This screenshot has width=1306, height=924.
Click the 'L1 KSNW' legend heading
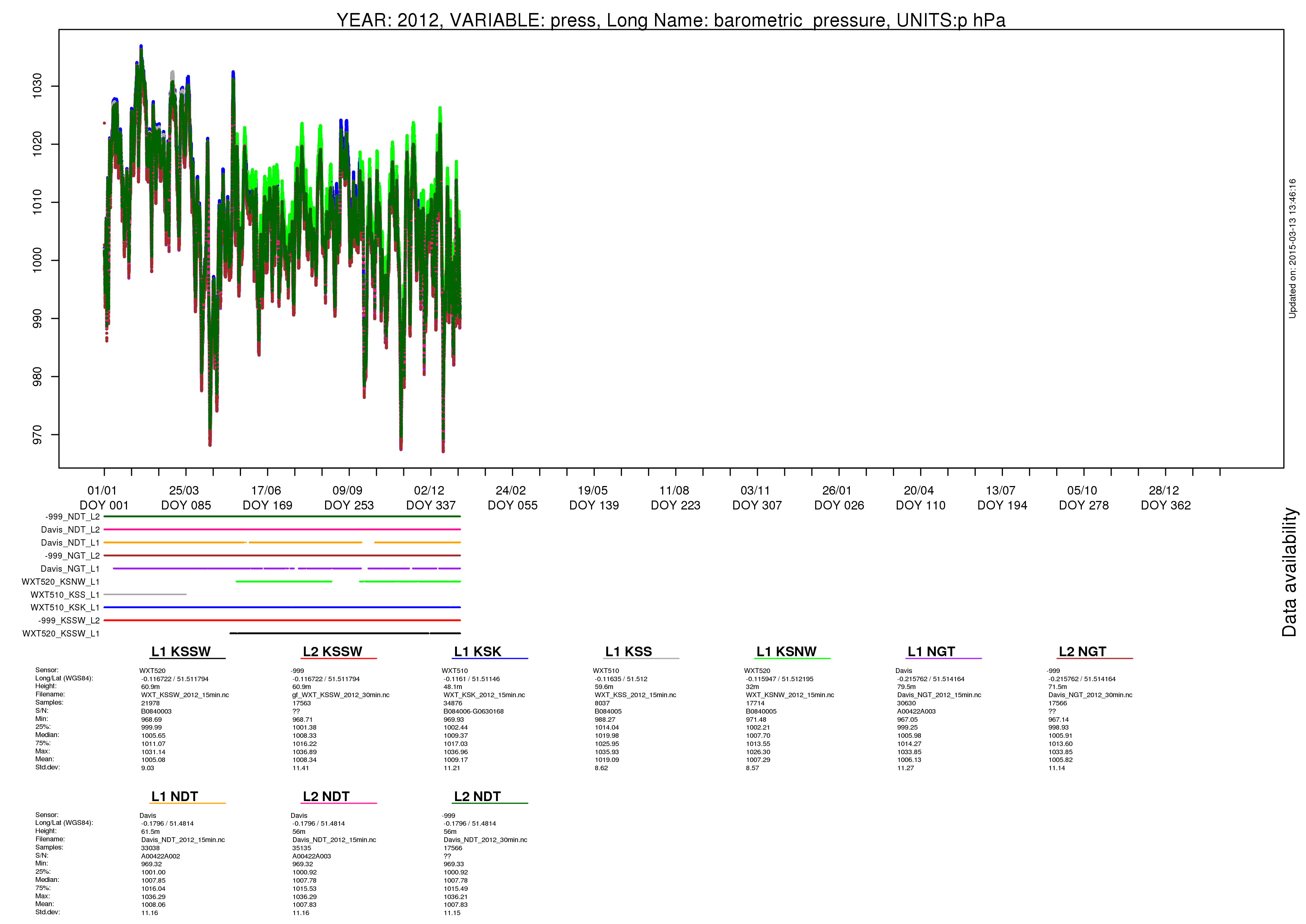pyautogui.click(x=786, y=652)
